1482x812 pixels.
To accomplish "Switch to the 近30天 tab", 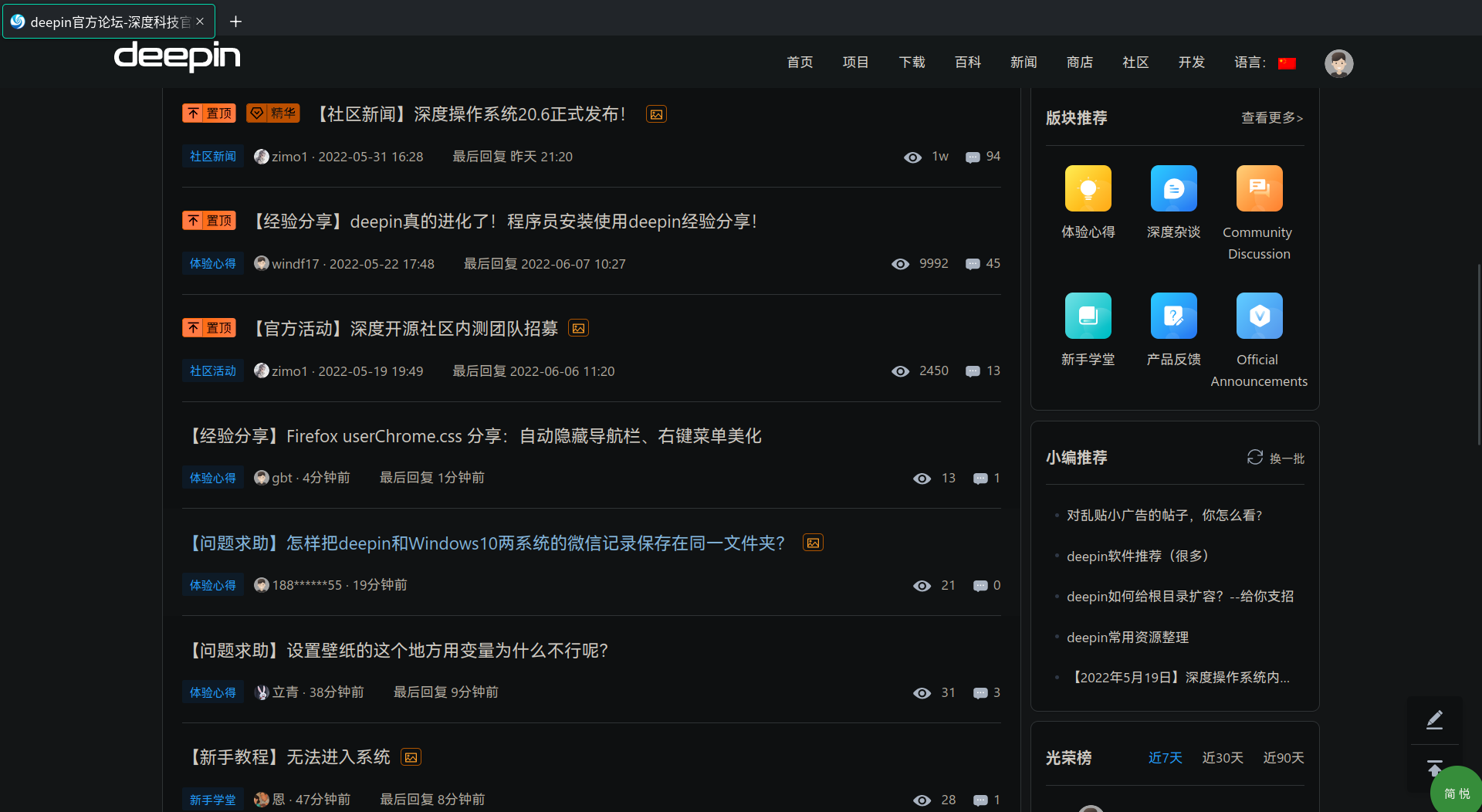I will [1222, 758].
